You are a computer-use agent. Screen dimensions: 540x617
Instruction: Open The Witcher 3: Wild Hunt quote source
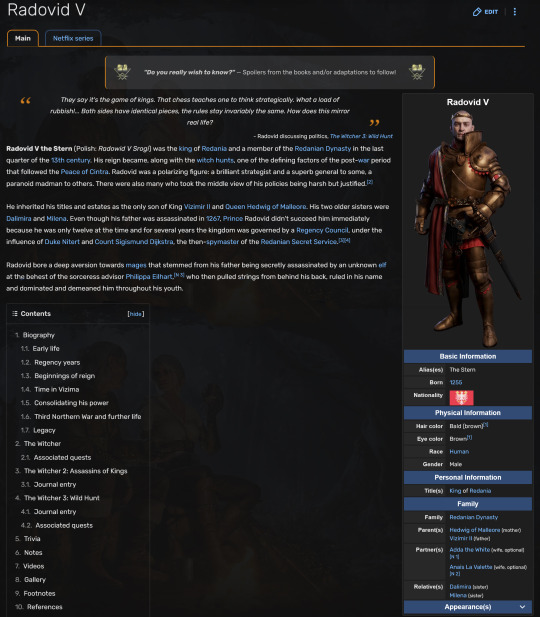361,136
